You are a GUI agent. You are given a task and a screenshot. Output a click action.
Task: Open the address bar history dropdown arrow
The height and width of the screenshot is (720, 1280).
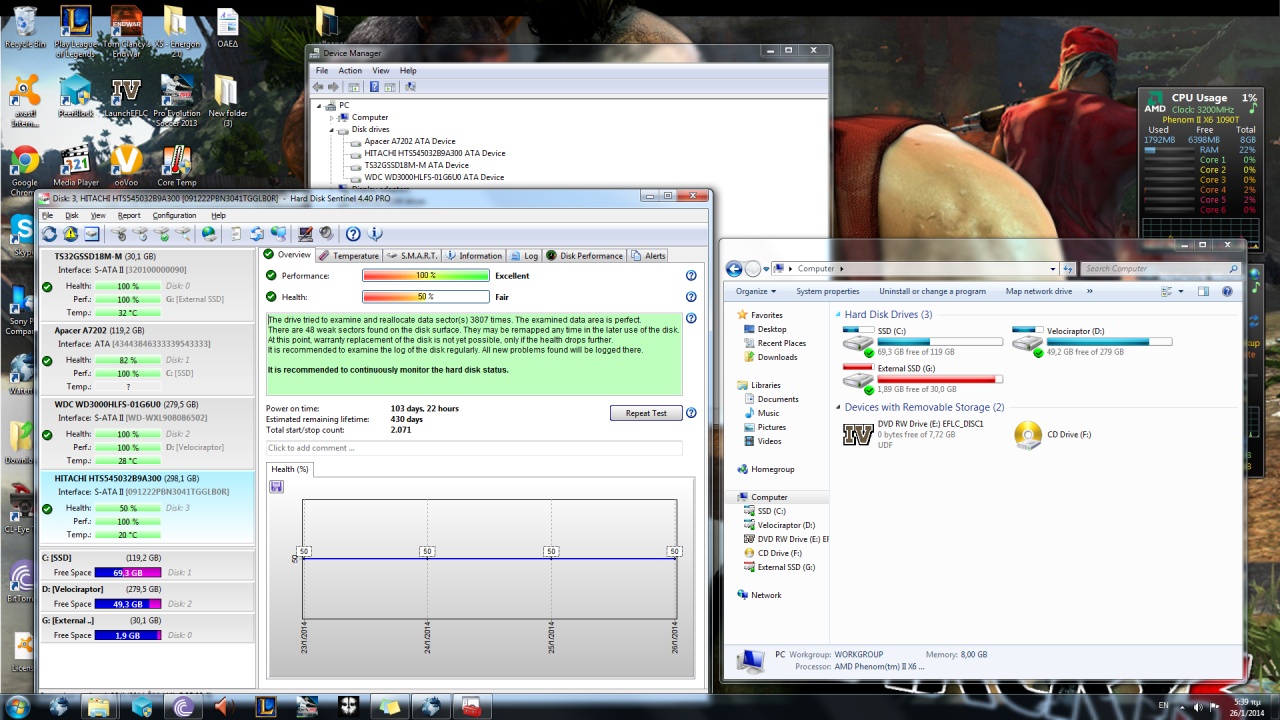[x=1052, y=268]
